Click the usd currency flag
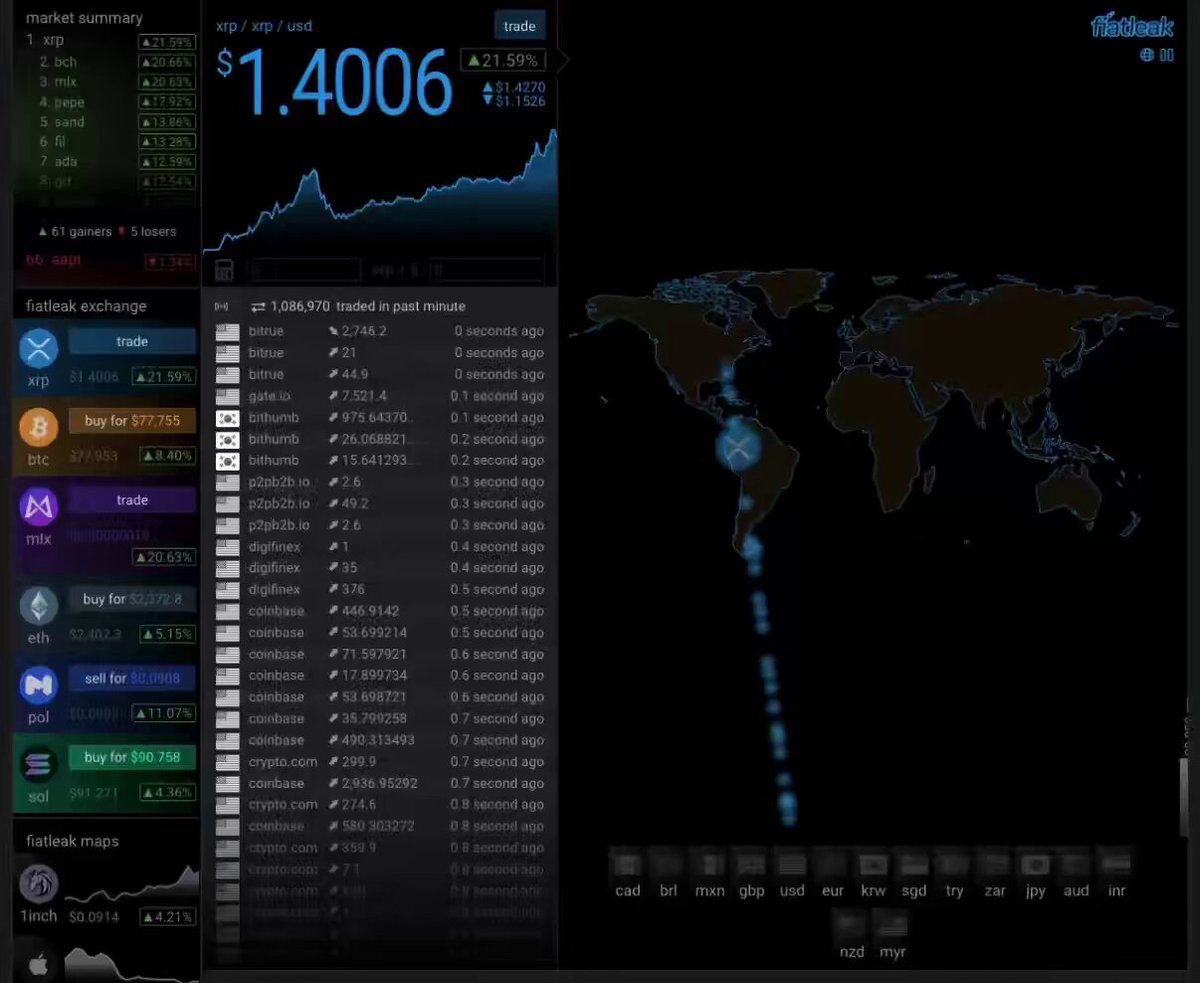This screenshot has width=1200, height=983. pyautogui.click(x=792, y=865)
